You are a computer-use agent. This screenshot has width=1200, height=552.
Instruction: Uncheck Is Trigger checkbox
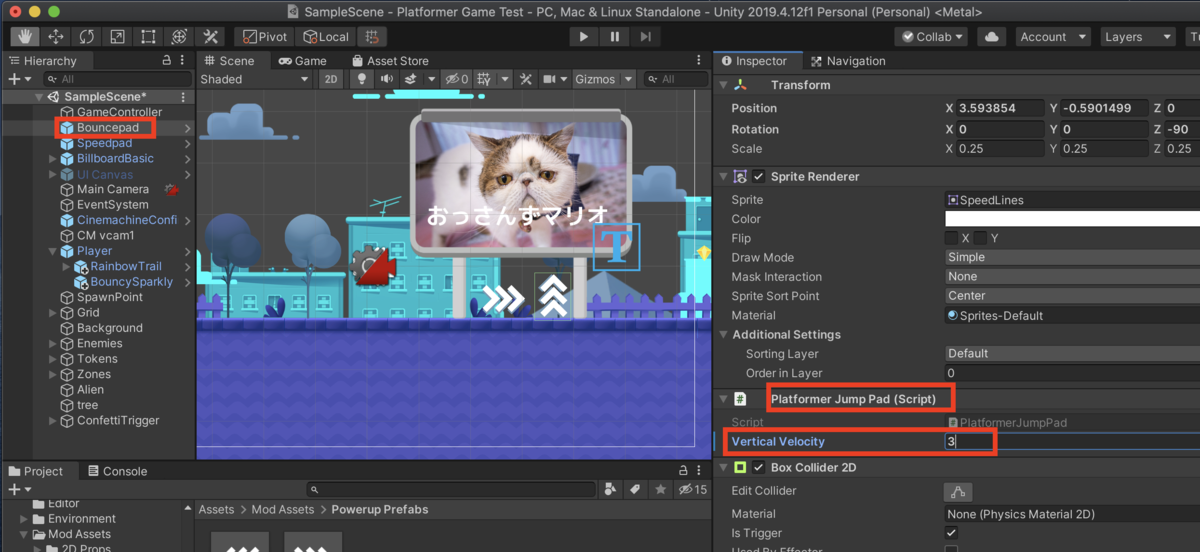click(951, 533)
